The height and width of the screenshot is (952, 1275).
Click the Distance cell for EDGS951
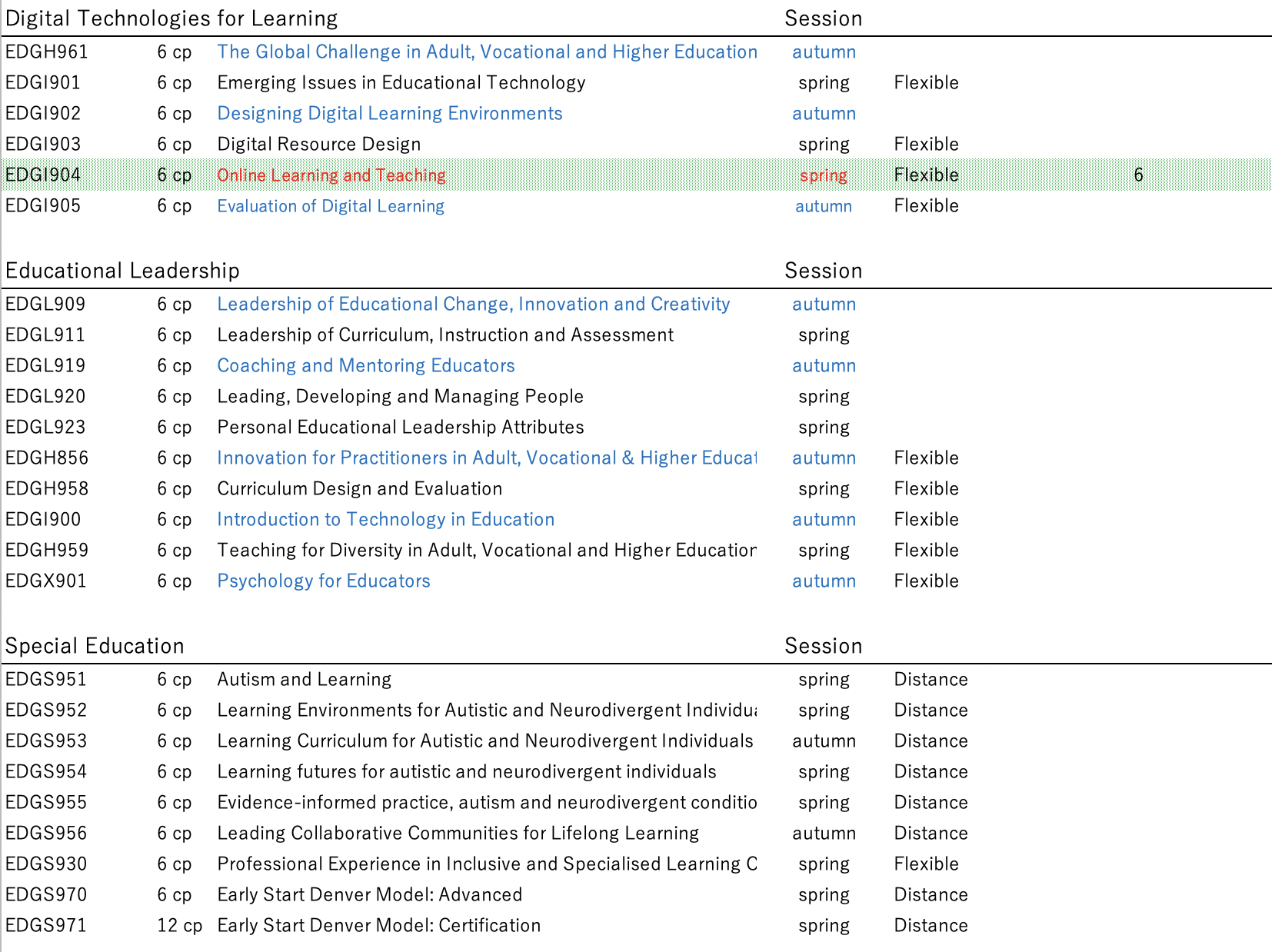click(x=931, y=679)
